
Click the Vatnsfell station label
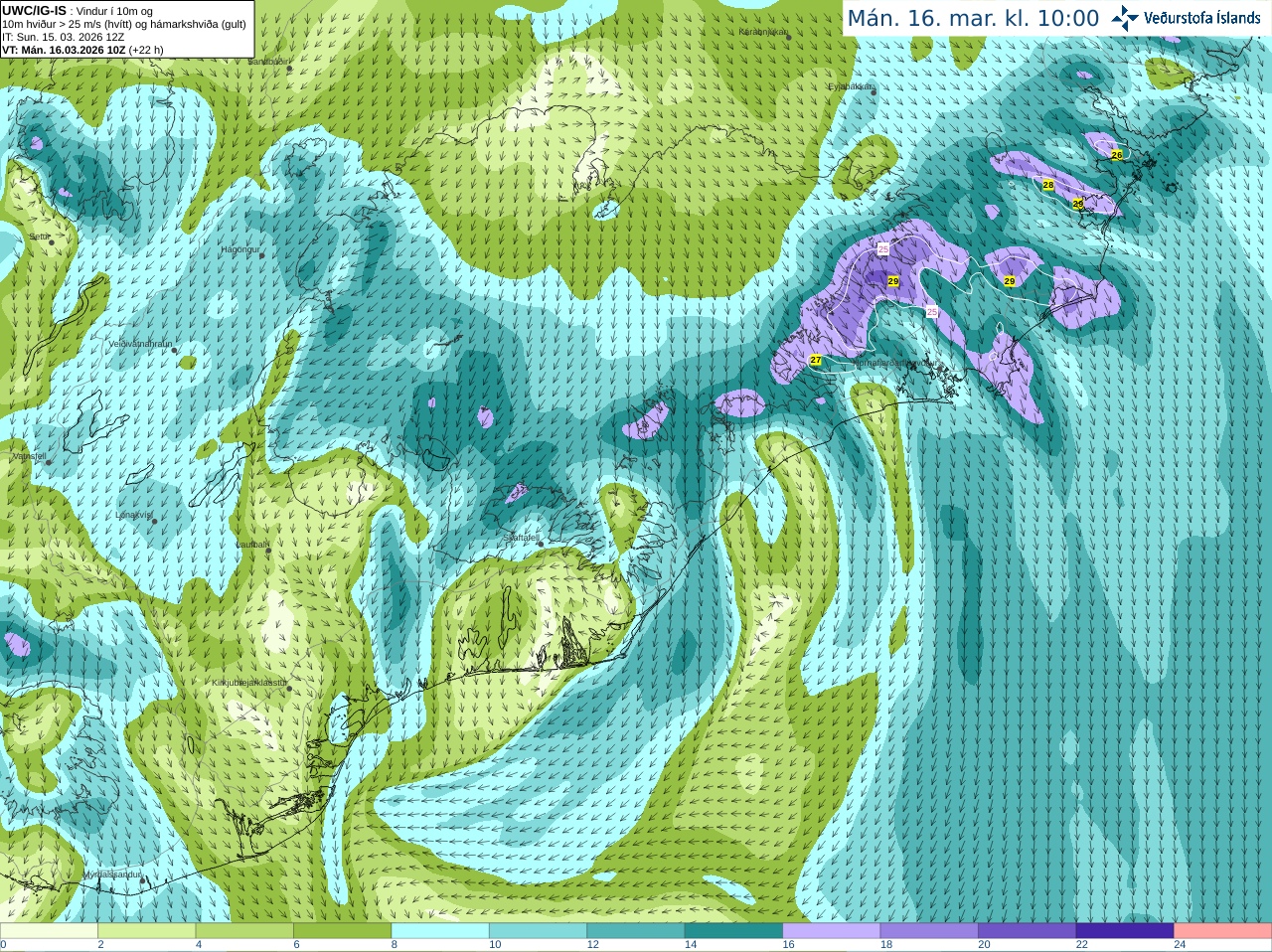point(29,456)
